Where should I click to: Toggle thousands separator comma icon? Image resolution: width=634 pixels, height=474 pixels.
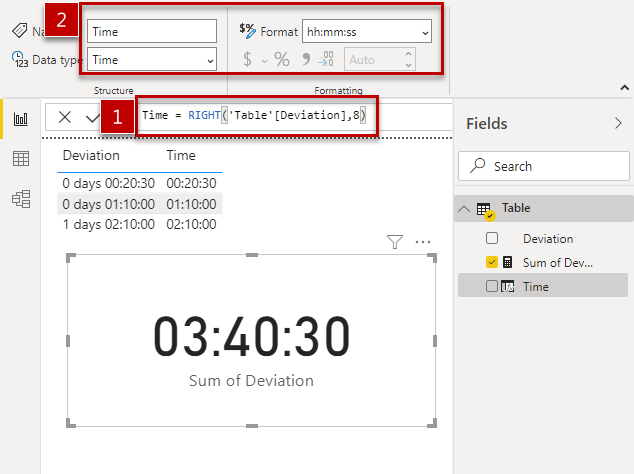click(x=306, y=59)
